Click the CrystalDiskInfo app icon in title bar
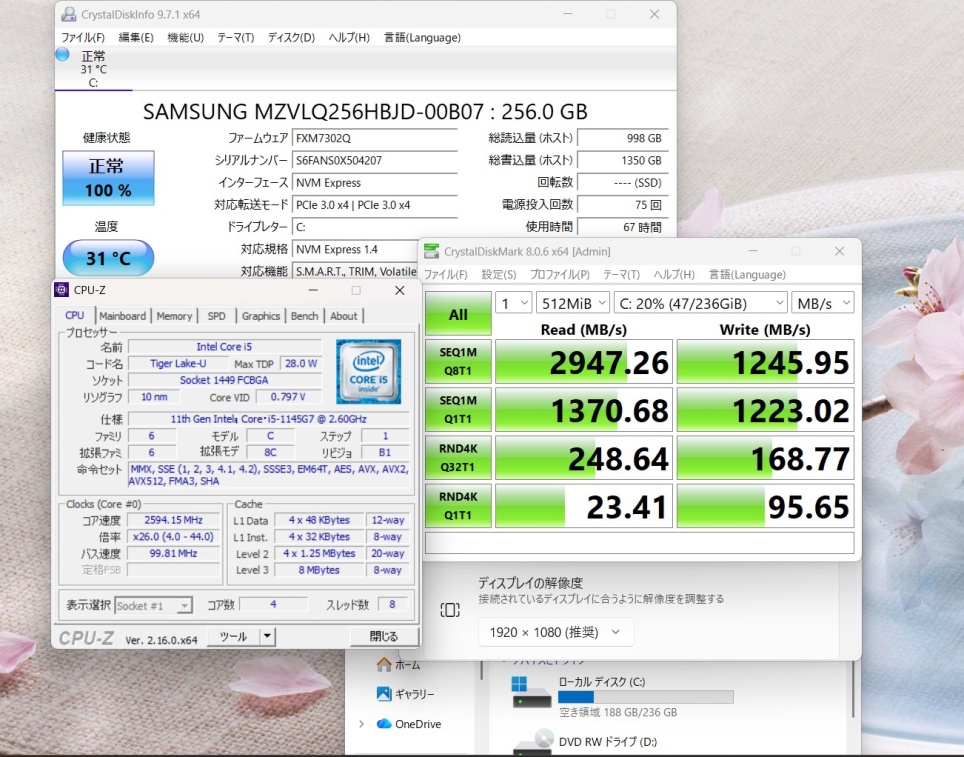 tap(69, 14)
